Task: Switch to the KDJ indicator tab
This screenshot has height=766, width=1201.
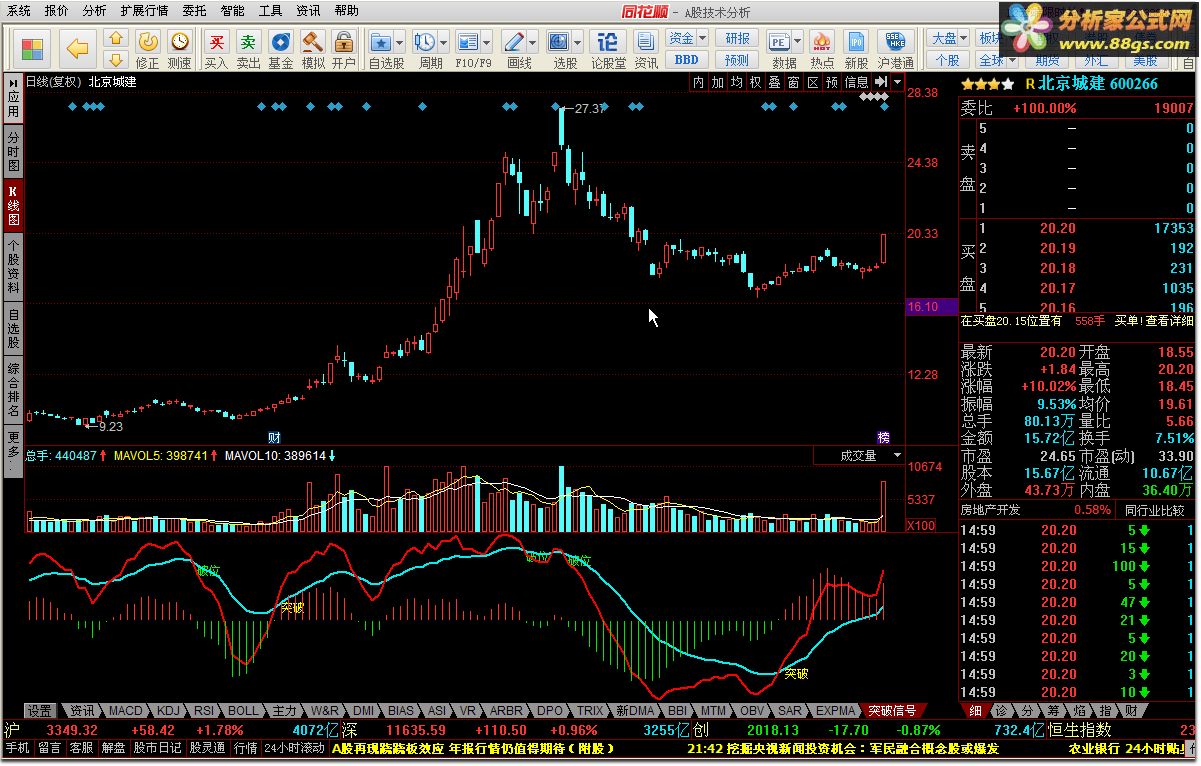Action: click(168, 711)
